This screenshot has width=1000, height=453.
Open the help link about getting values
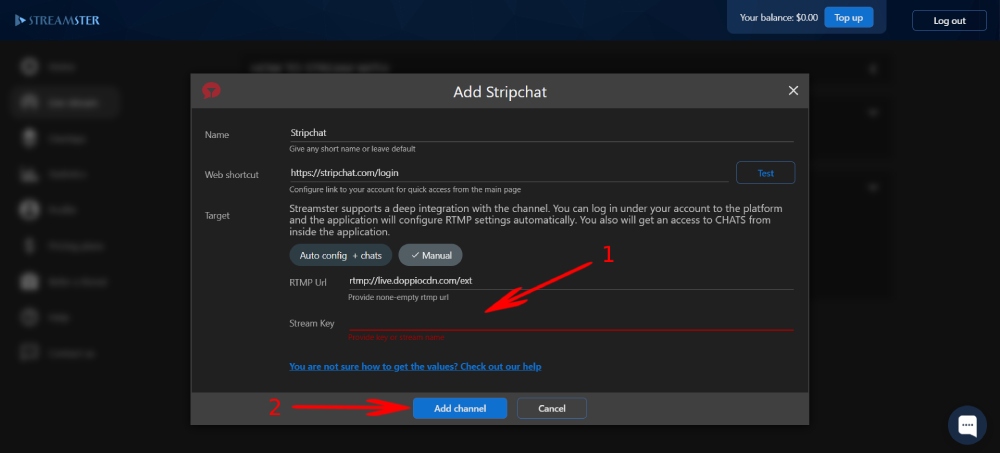(415, 367)
